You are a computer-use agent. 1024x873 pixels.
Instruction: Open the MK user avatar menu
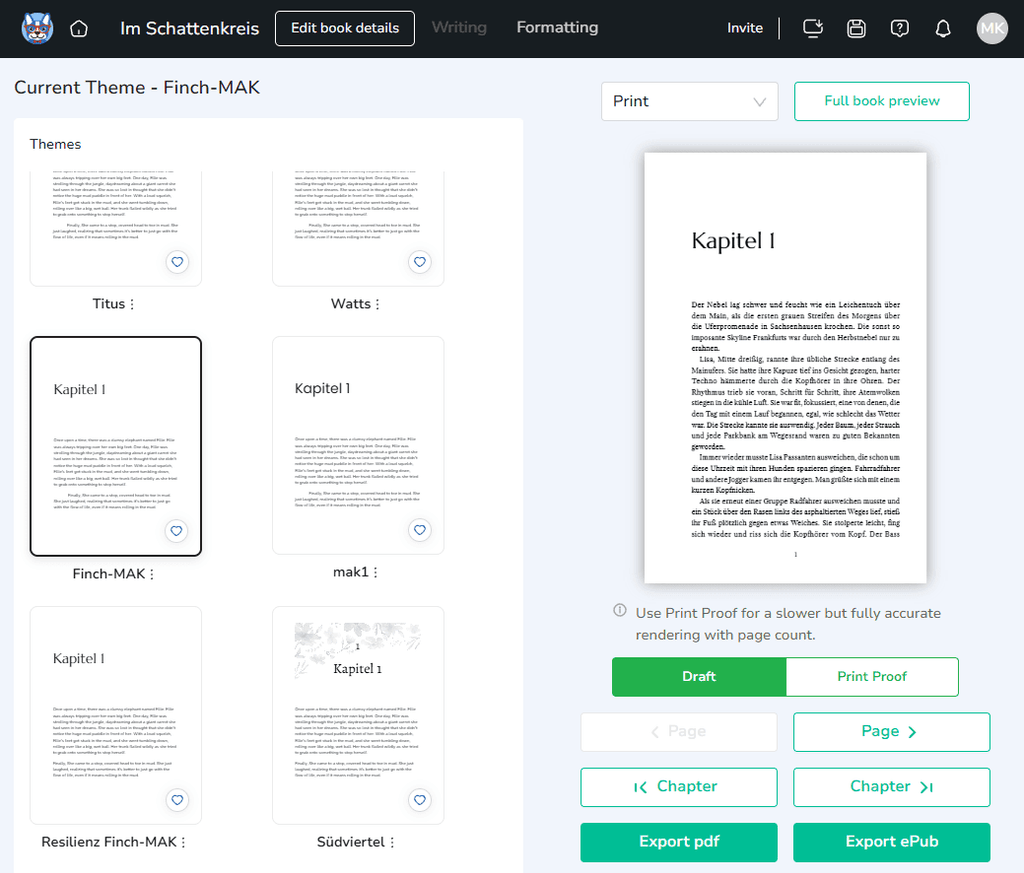(992, 28)
